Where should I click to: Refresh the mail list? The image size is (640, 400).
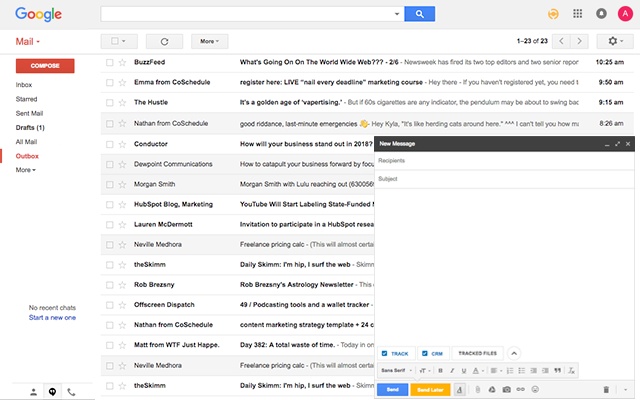pos(164,42)
